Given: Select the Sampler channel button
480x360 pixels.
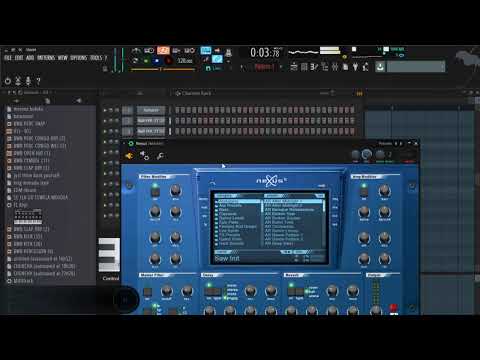Looking at the screenshot, I should tap(151, 110).
